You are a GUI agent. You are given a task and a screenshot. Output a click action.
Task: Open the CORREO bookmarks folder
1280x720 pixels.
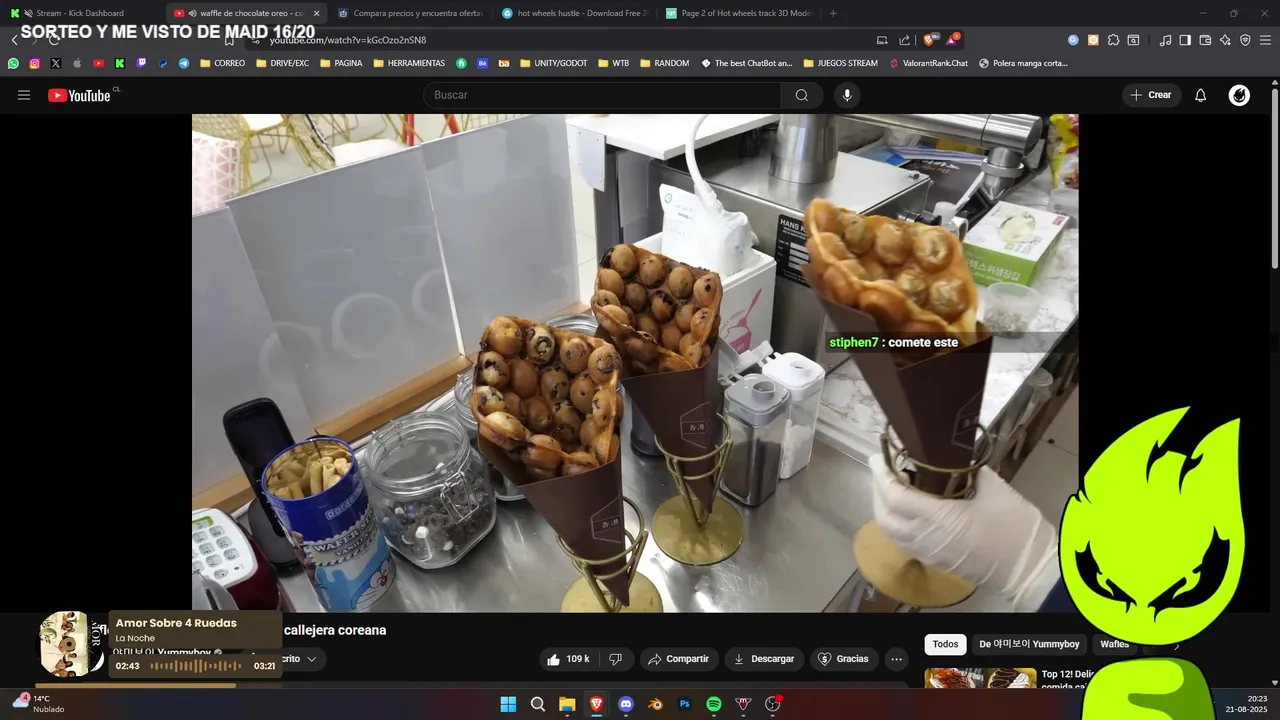pos(222,63)
